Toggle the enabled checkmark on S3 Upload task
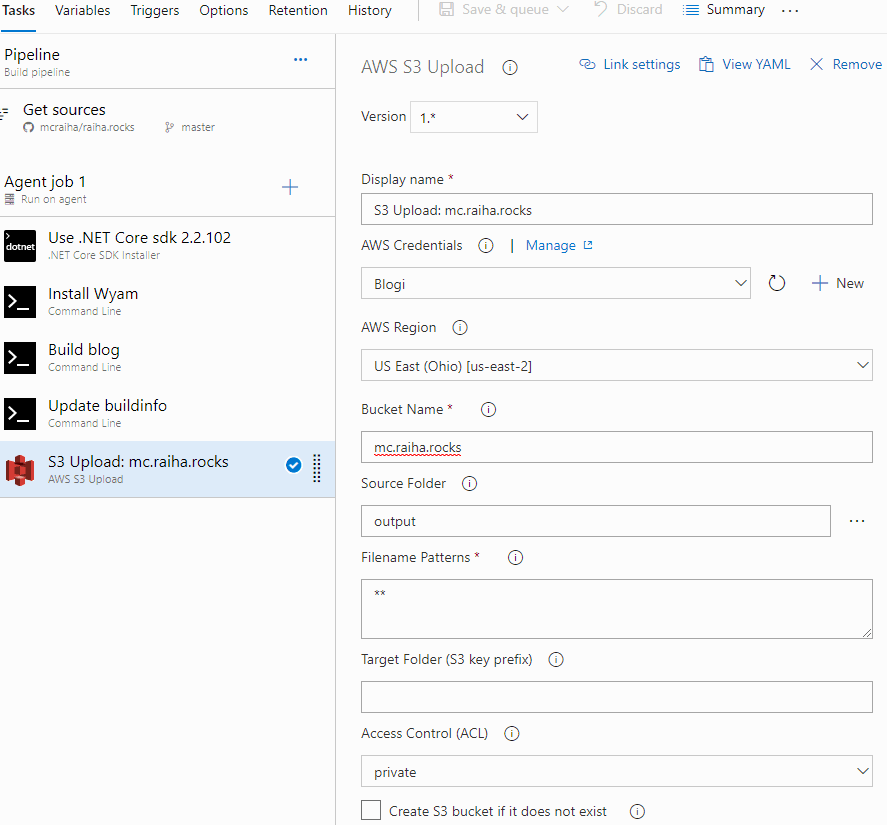The height and width of the screenshot is (825, 887). click(x=293, y=464)
